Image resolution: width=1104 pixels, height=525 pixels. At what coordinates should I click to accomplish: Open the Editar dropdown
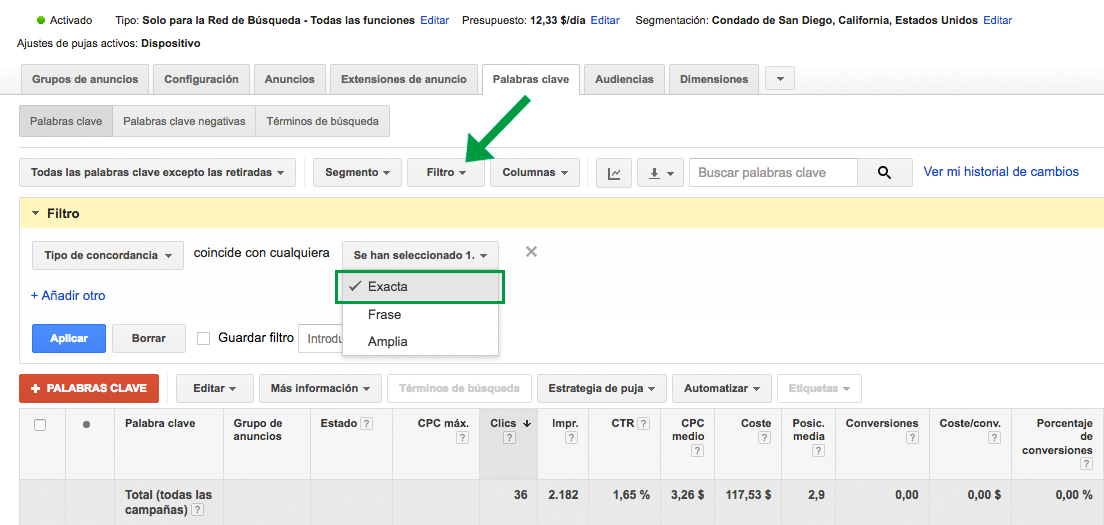tap(214, 388)
